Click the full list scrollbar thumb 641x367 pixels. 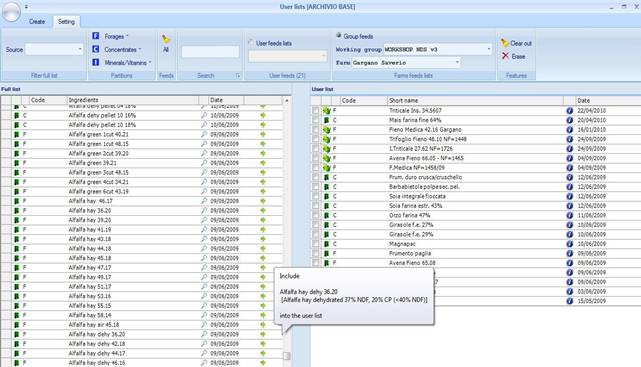pos(287,356)
